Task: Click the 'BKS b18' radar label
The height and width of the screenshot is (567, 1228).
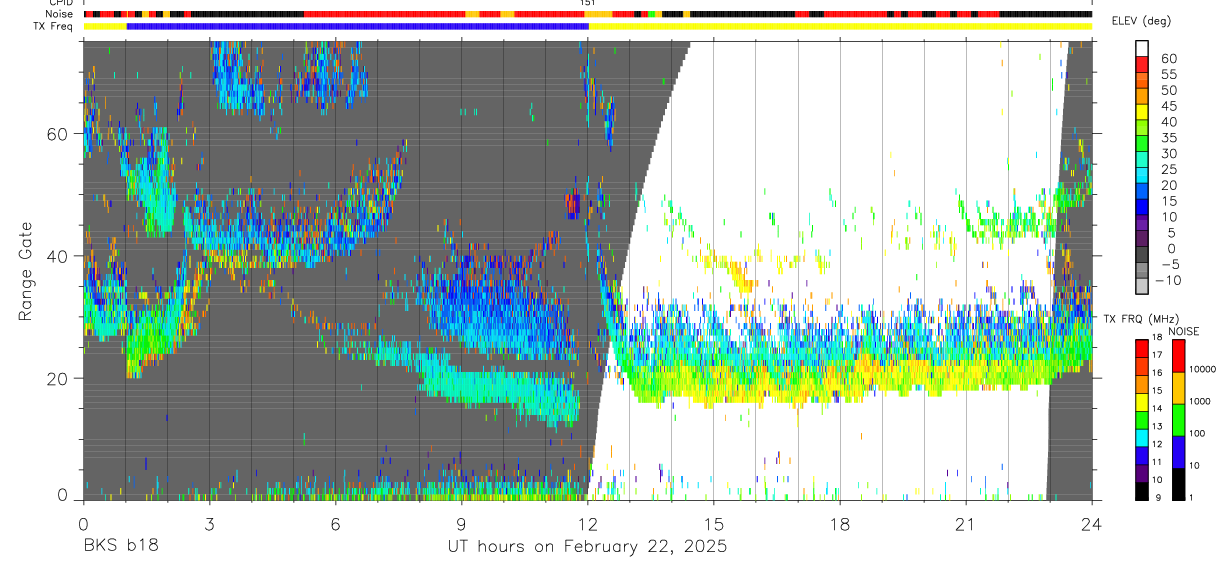Action: pyautogui.click(x=120, y=547)
